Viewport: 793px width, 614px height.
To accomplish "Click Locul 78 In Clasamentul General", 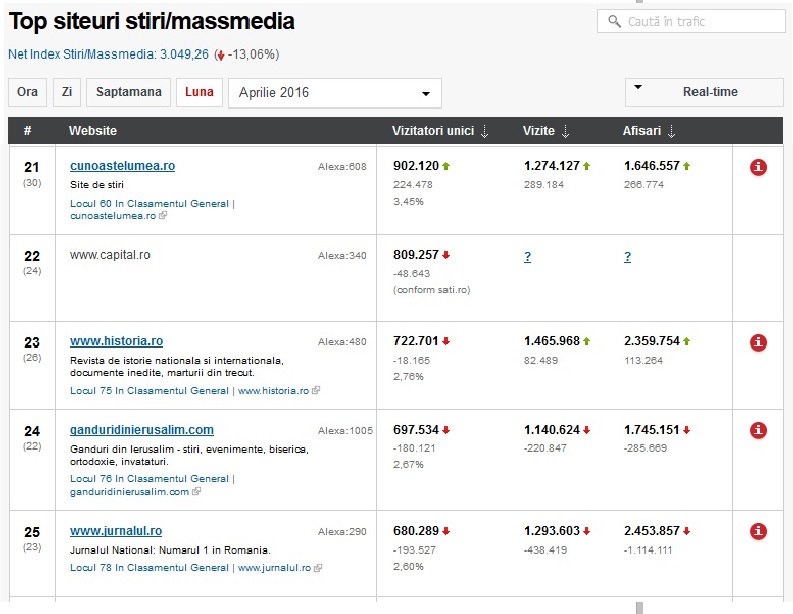I will [149, 568].
